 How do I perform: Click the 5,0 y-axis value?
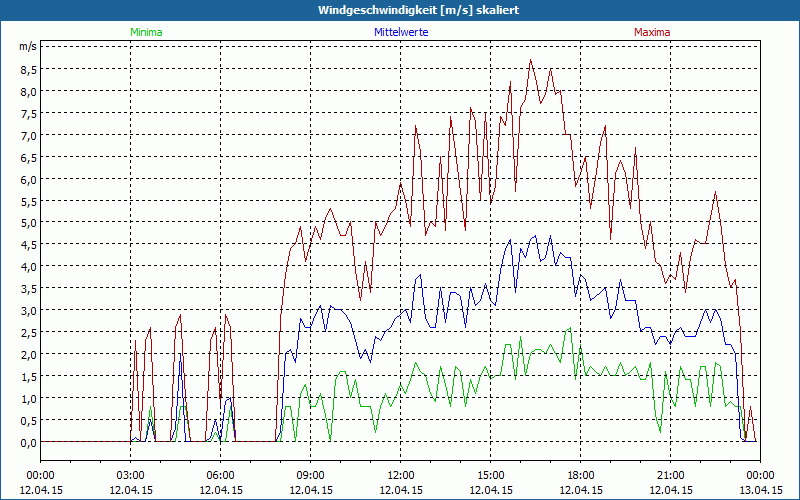pos(29,223)
